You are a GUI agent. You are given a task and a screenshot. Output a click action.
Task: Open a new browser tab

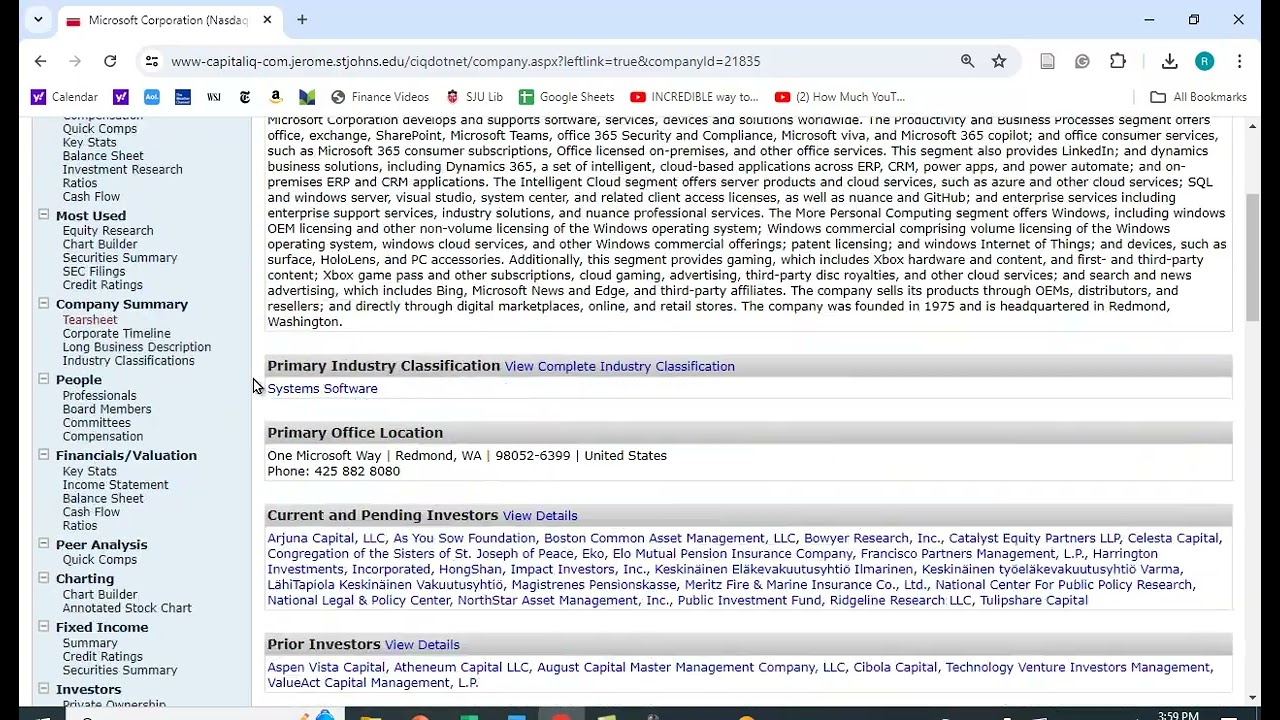click(302, 19)
